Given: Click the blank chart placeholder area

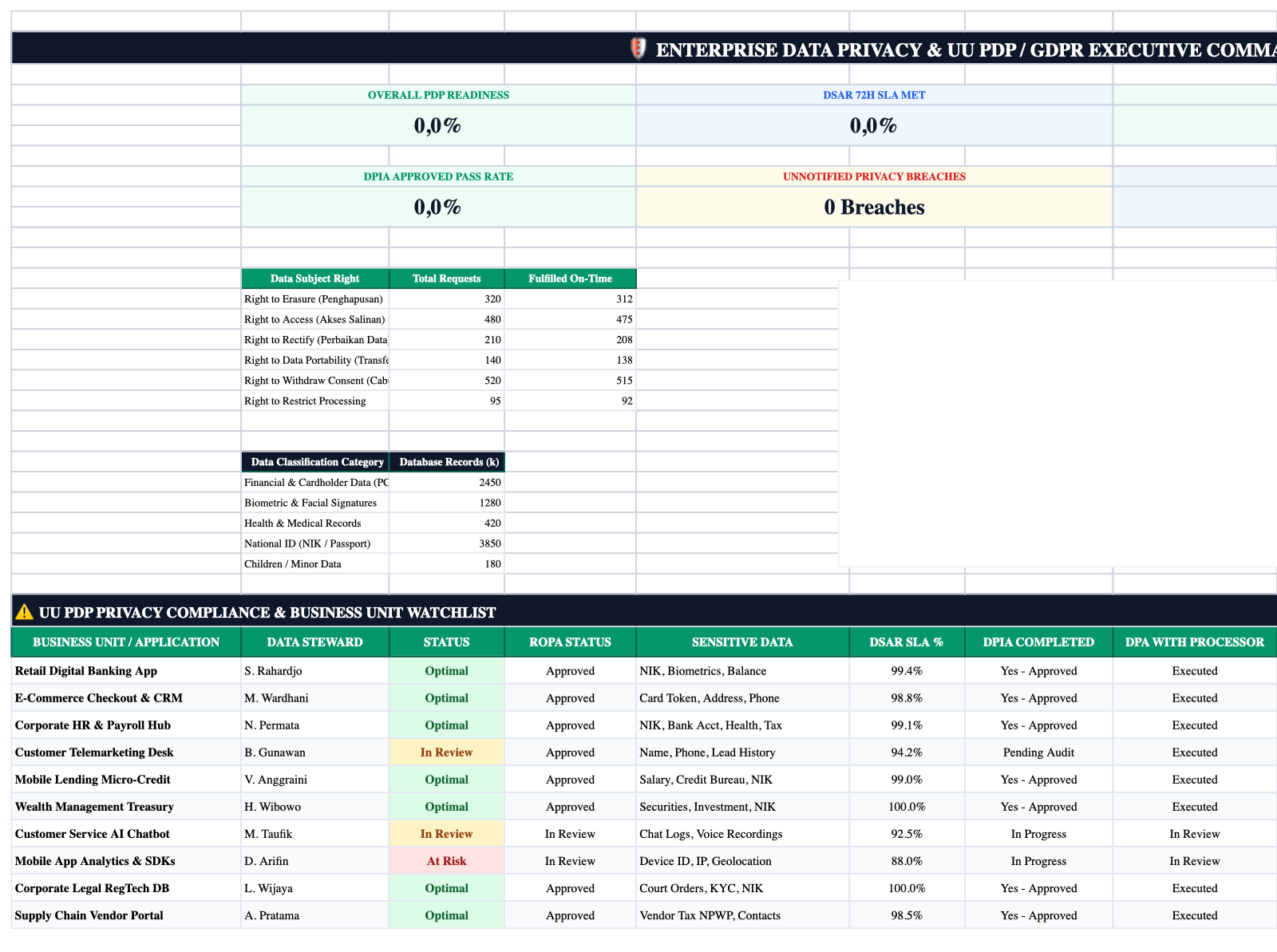Looking at the screenshot, I should pos(1058,424).
